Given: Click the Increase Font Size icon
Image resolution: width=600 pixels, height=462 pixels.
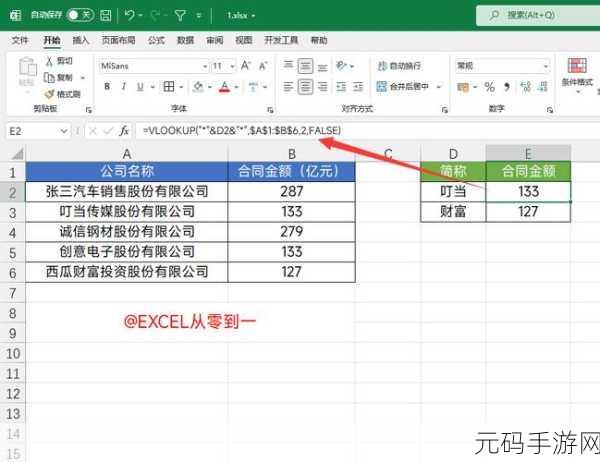Looking at the screenshot, I should click(x=246, y=65).
